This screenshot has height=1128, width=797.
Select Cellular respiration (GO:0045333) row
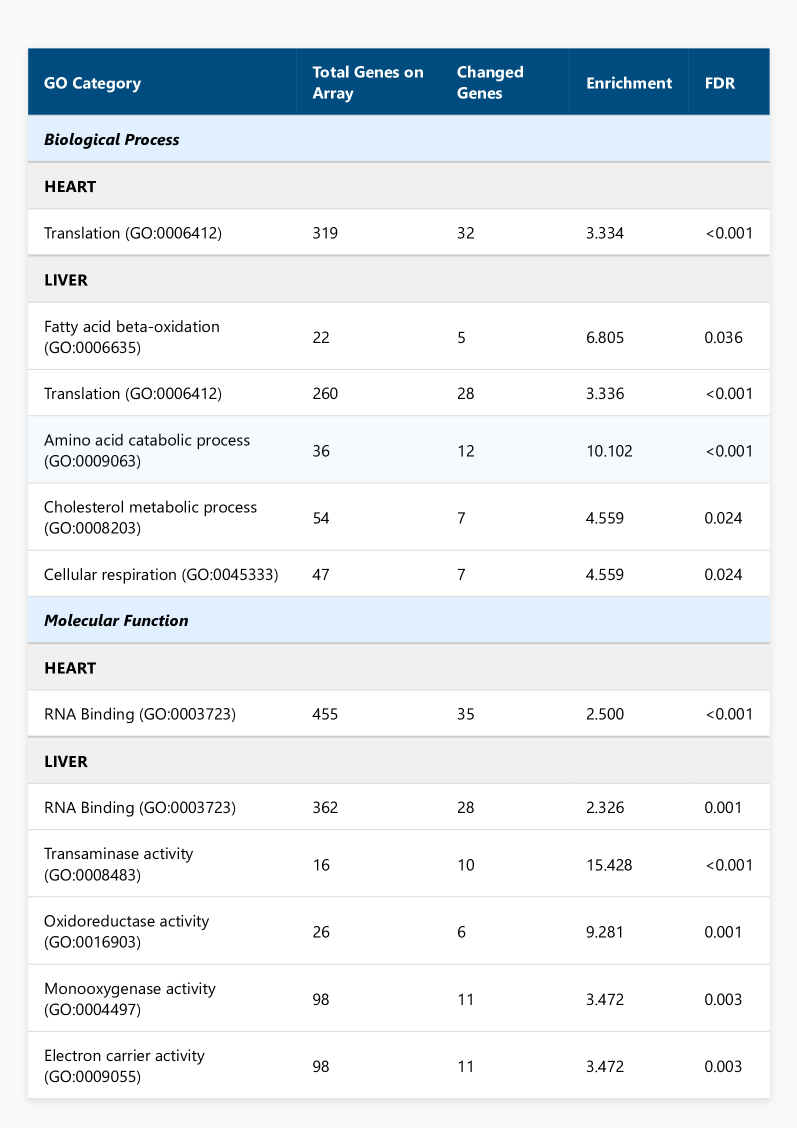click(x=160, y=575)
